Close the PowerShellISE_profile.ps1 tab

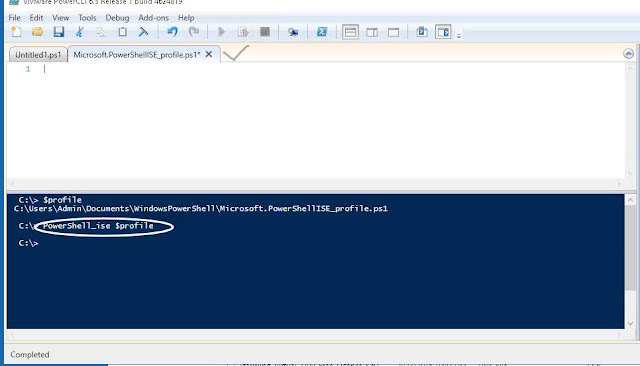209,54
